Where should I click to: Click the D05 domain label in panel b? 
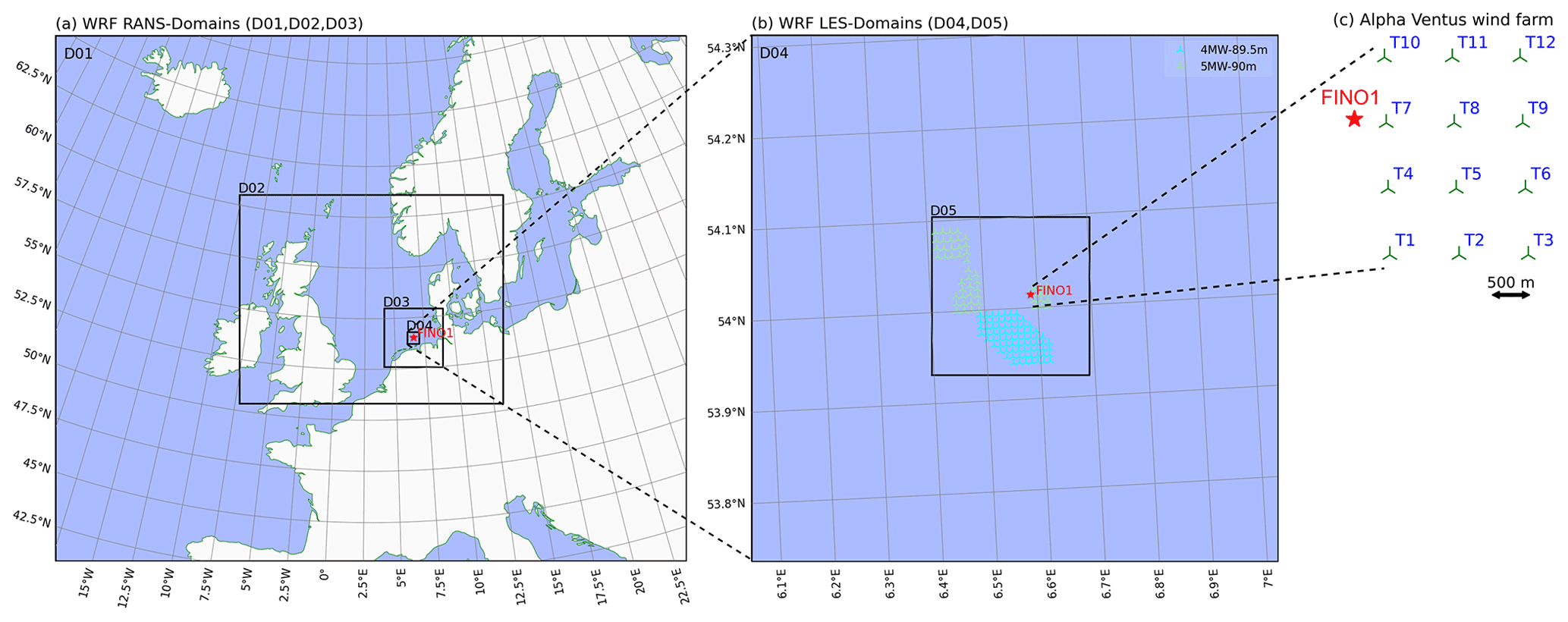click(943, 210)
